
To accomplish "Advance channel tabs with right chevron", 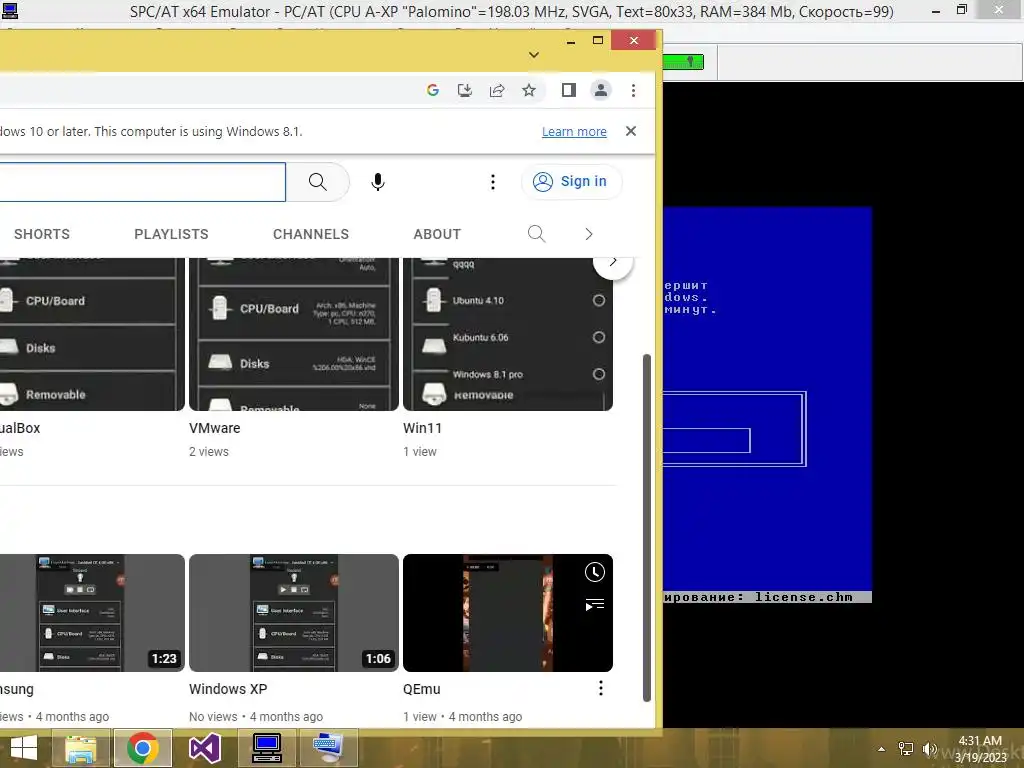I will (x=588, y=234).
